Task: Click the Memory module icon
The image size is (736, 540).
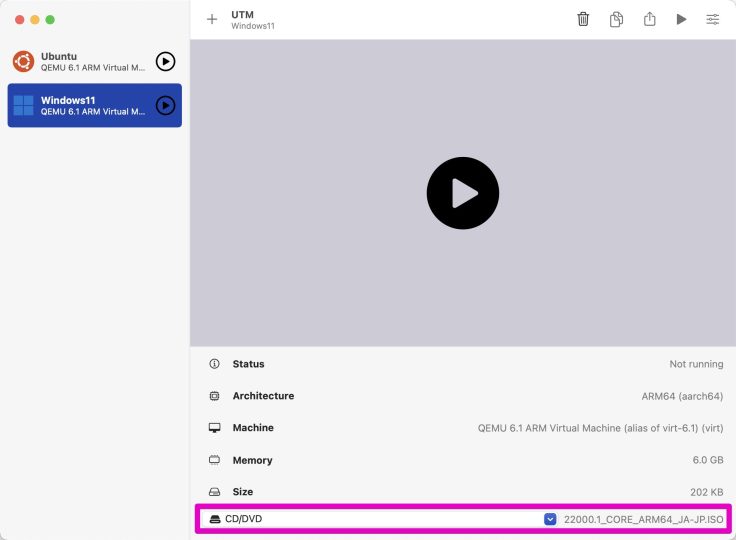Action: click(x=214, y=460)
